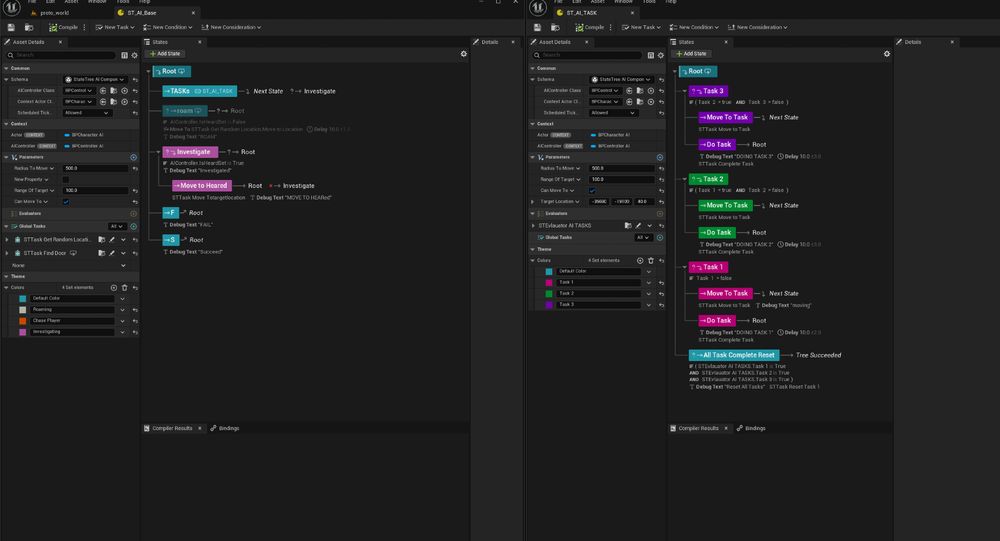
Task: Save the ST_AI_Base asset in the left window
Action: pos(11,27)
